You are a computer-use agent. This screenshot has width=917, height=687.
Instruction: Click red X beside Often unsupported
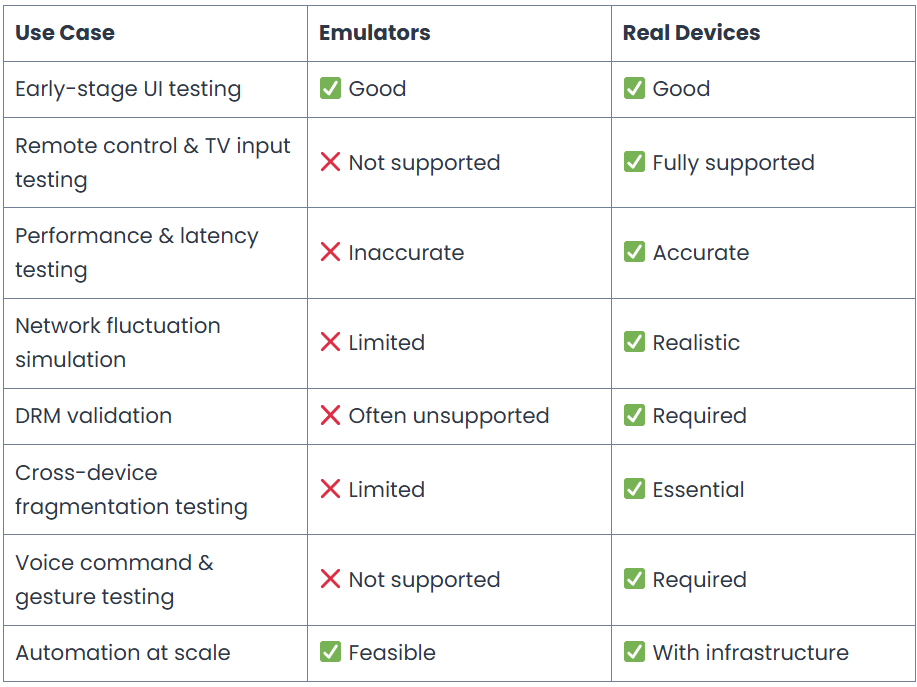click(x=330, y=415)
